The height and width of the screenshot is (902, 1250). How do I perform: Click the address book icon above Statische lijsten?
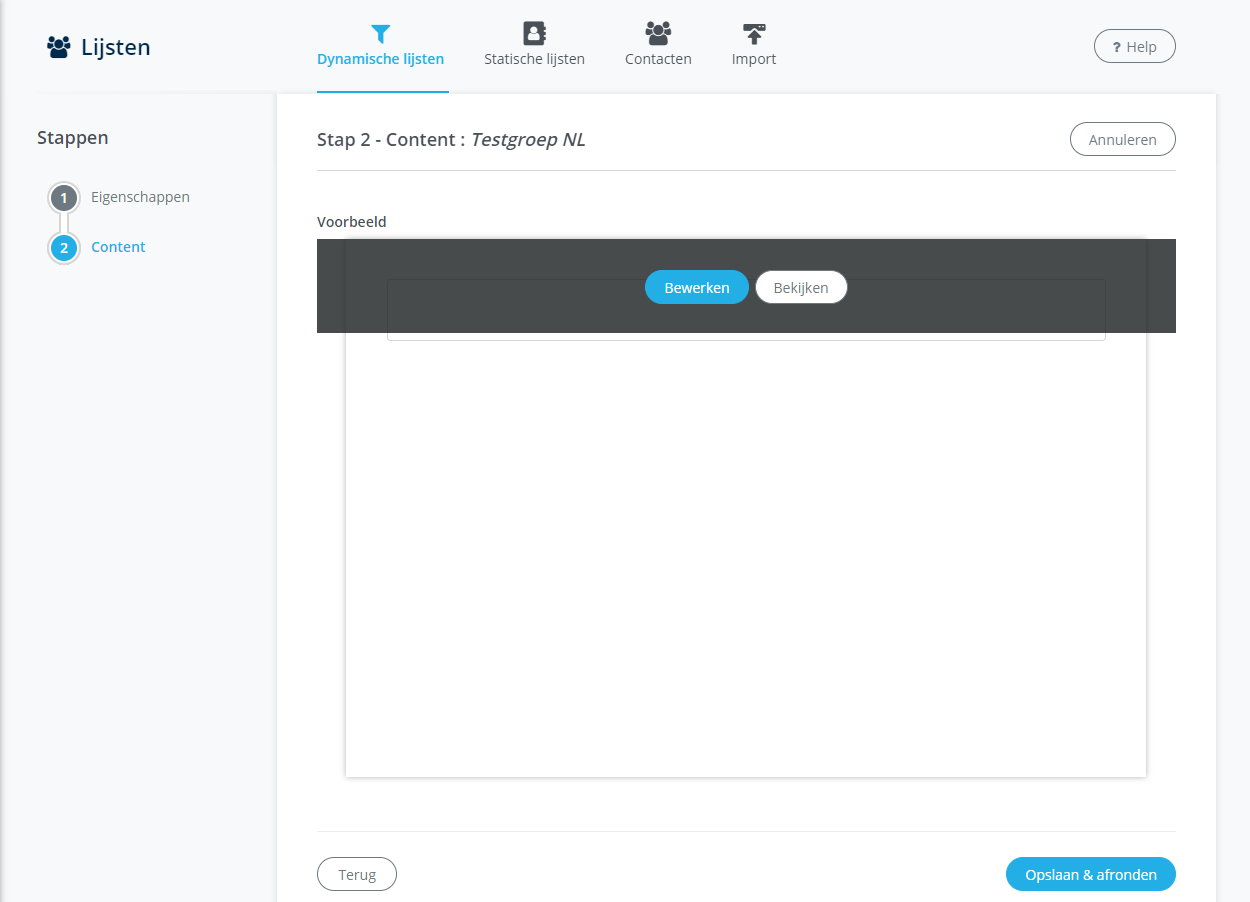click(x=534, y=33)
